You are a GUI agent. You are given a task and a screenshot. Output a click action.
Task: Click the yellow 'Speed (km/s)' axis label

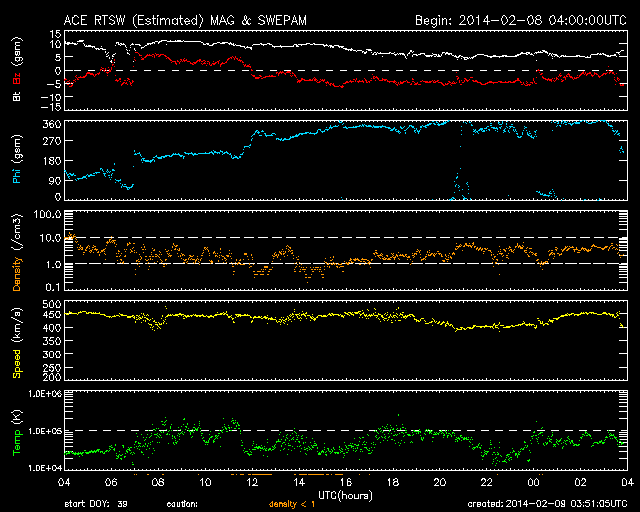tap(17, 342)
